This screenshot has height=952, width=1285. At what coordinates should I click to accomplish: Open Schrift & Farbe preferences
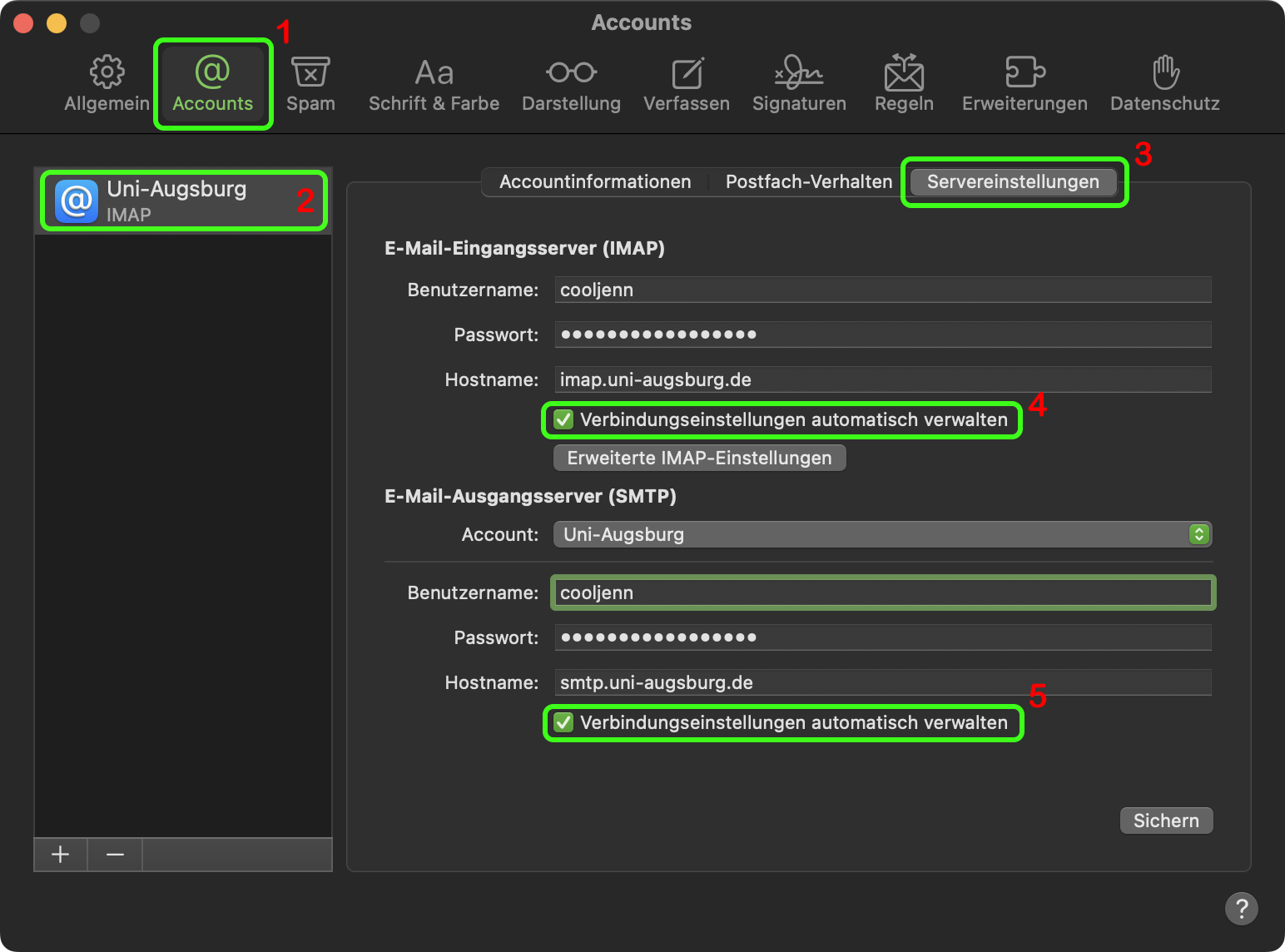point(434,84)
